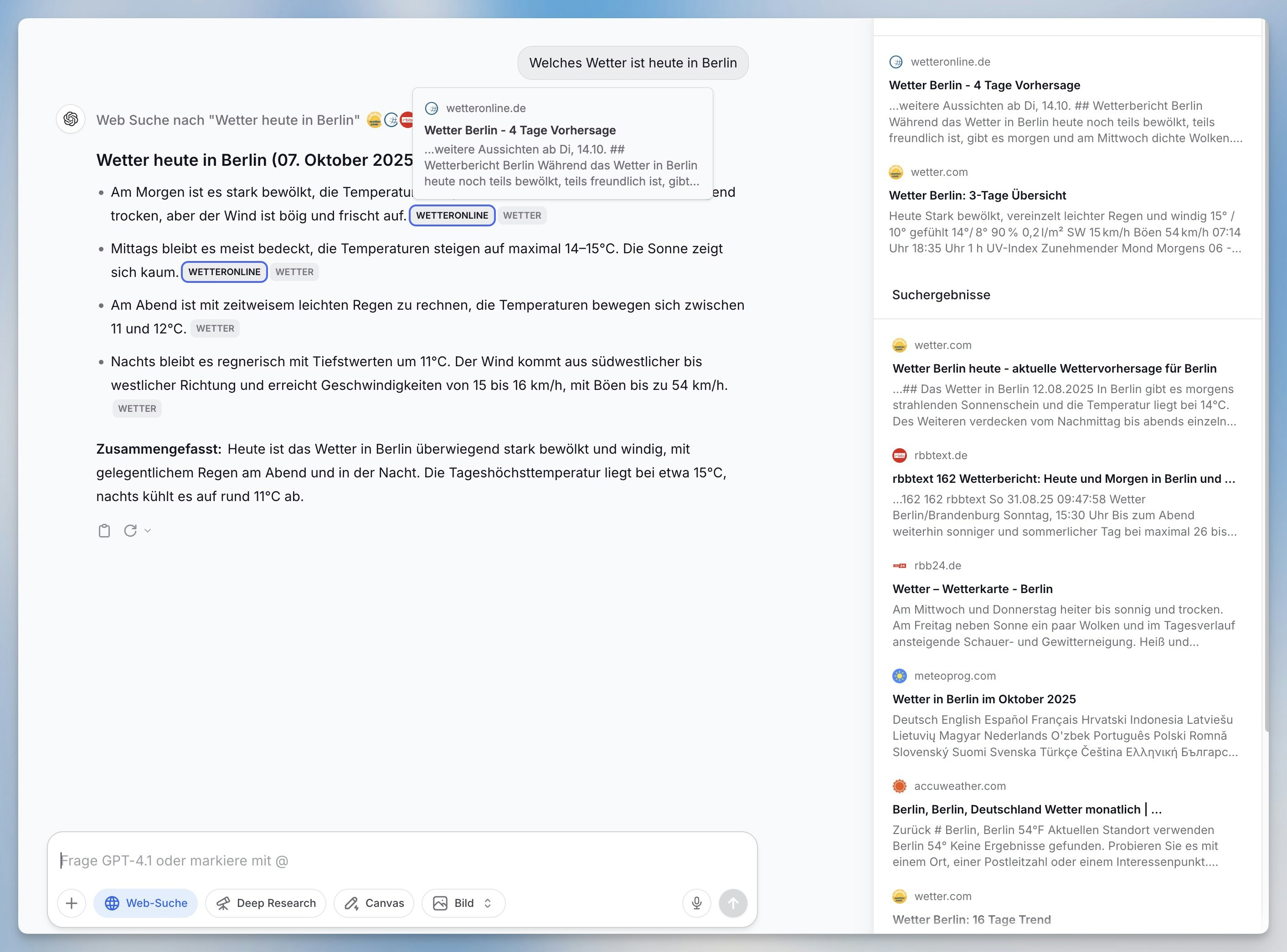Click the copy response clipboard icon
Viewport: 1287px width, 952px height.
point(104,531)
